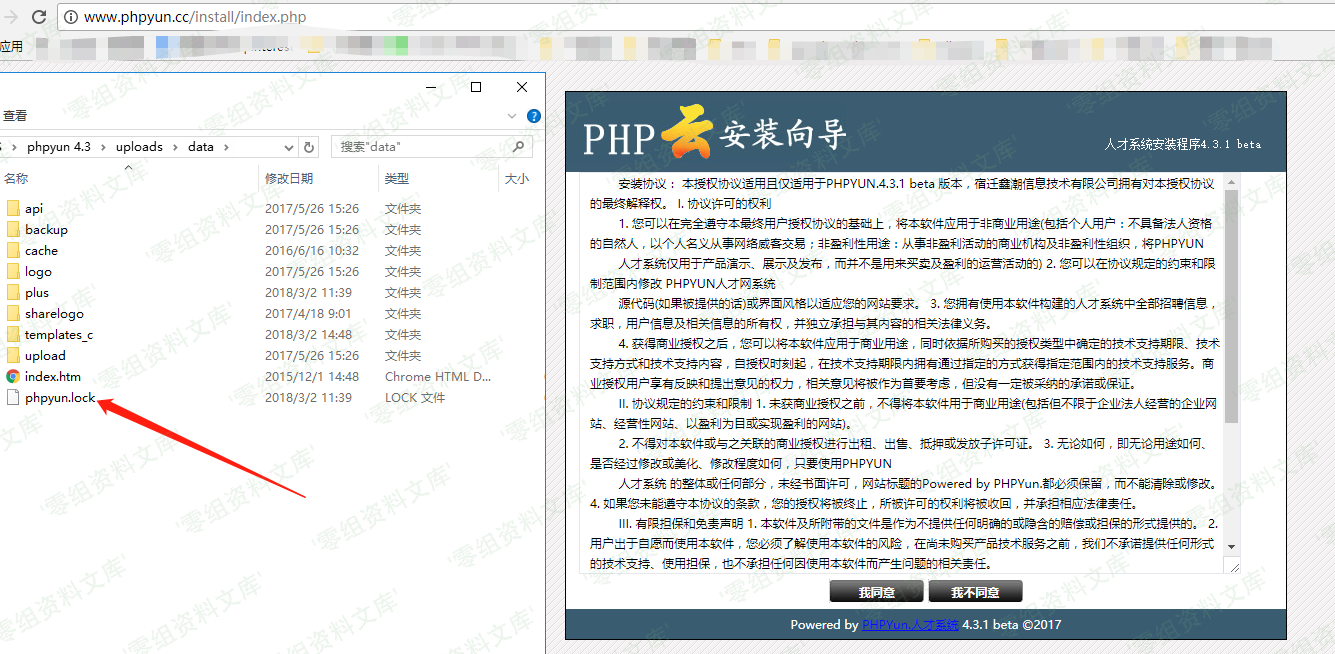Open the backup folder

[46, 230]
